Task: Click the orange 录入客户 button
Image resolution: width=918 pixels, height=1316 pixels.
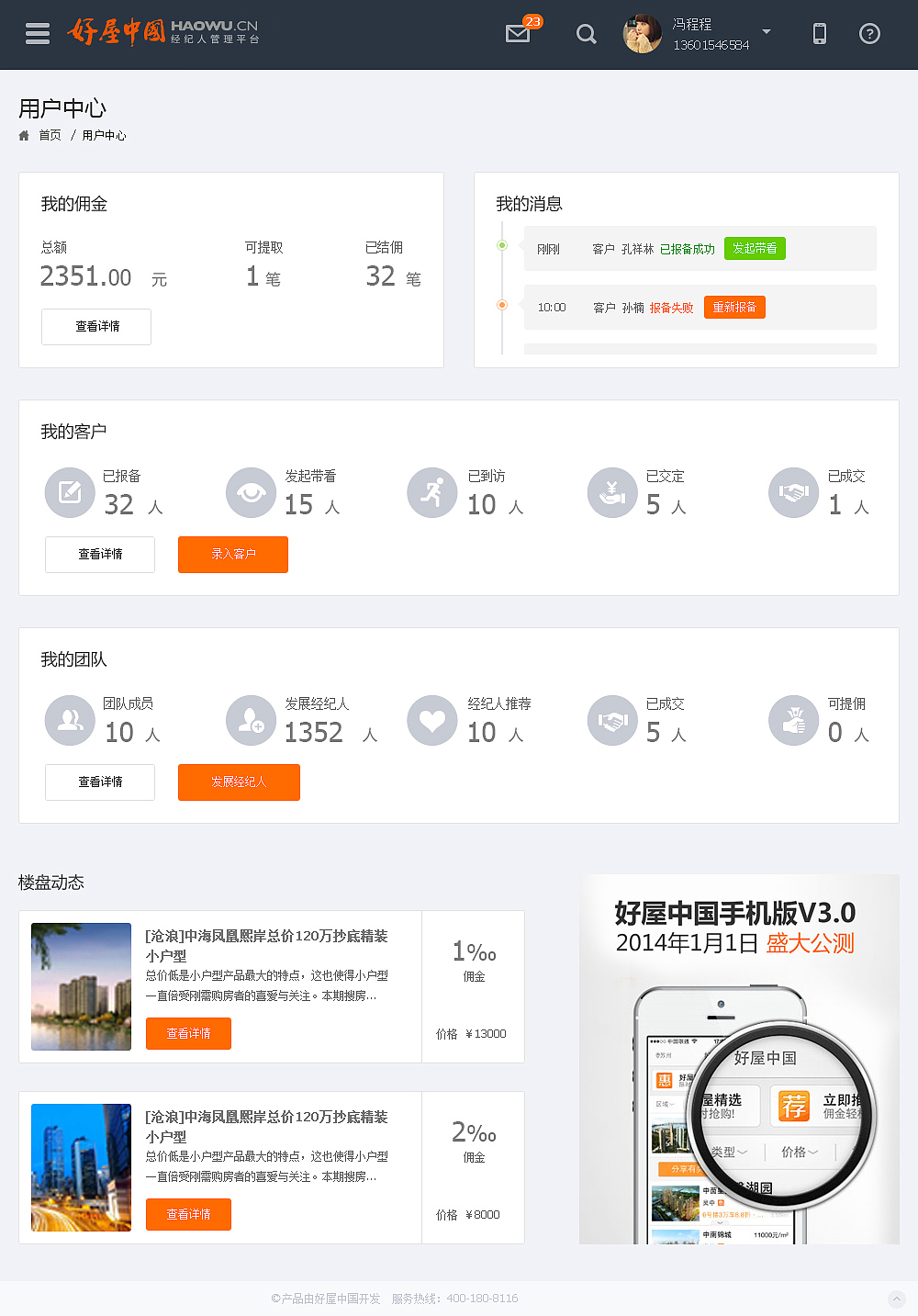Action: (x=232, y=555)
